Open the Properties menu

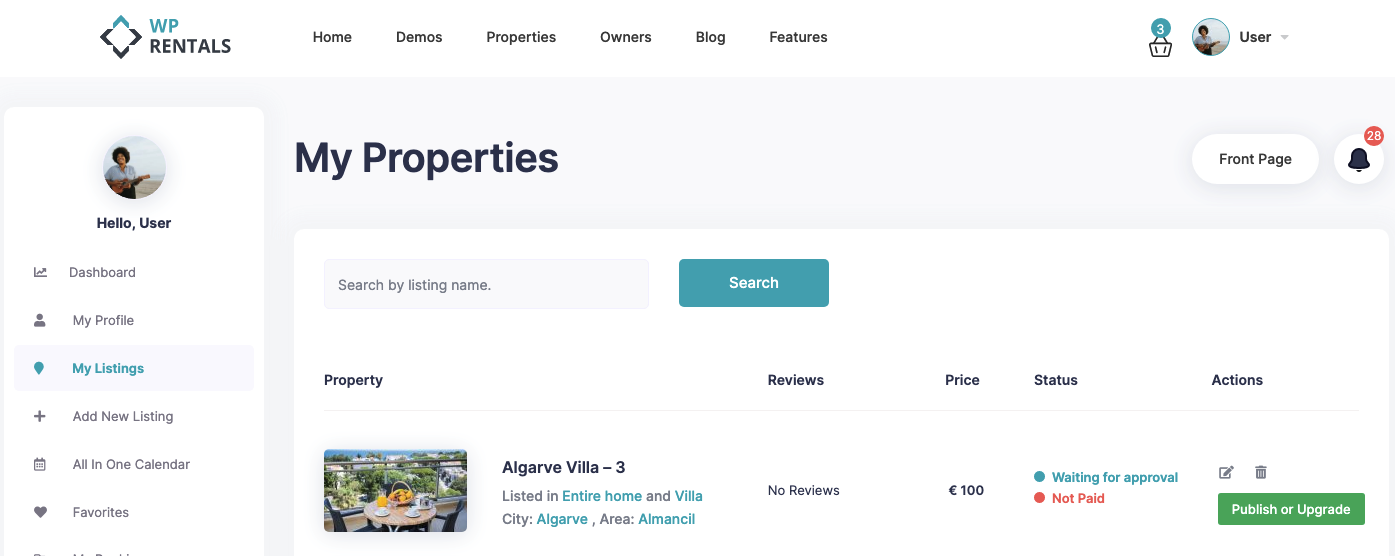(521, 37)
